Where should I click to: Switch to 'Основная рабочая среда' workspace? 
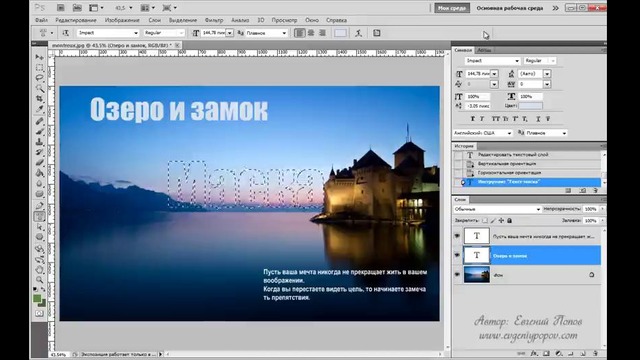[x=510, y=8]
